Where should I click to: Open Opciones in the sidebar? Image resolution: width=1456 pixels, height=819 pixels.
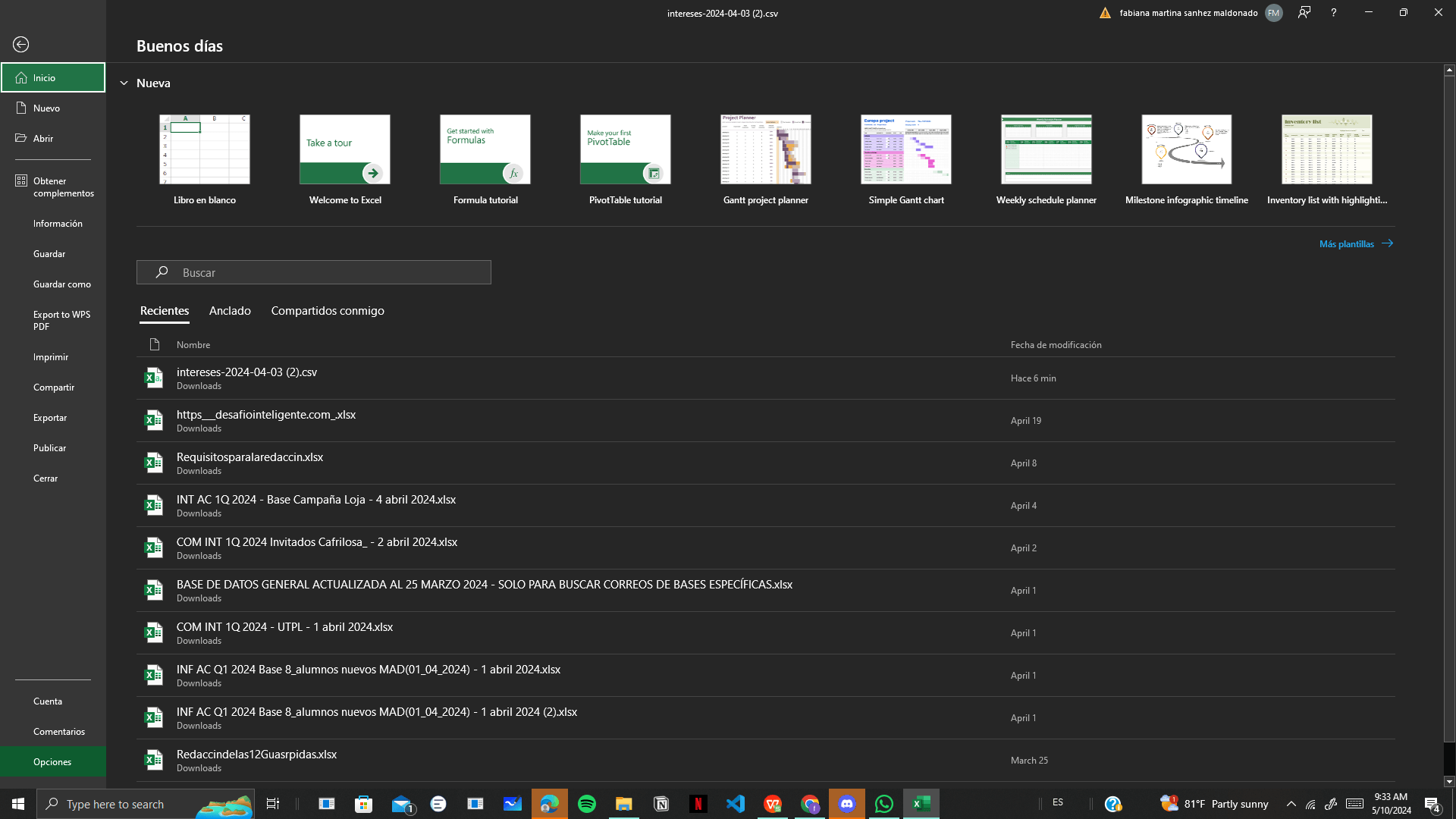pos(52,761)
